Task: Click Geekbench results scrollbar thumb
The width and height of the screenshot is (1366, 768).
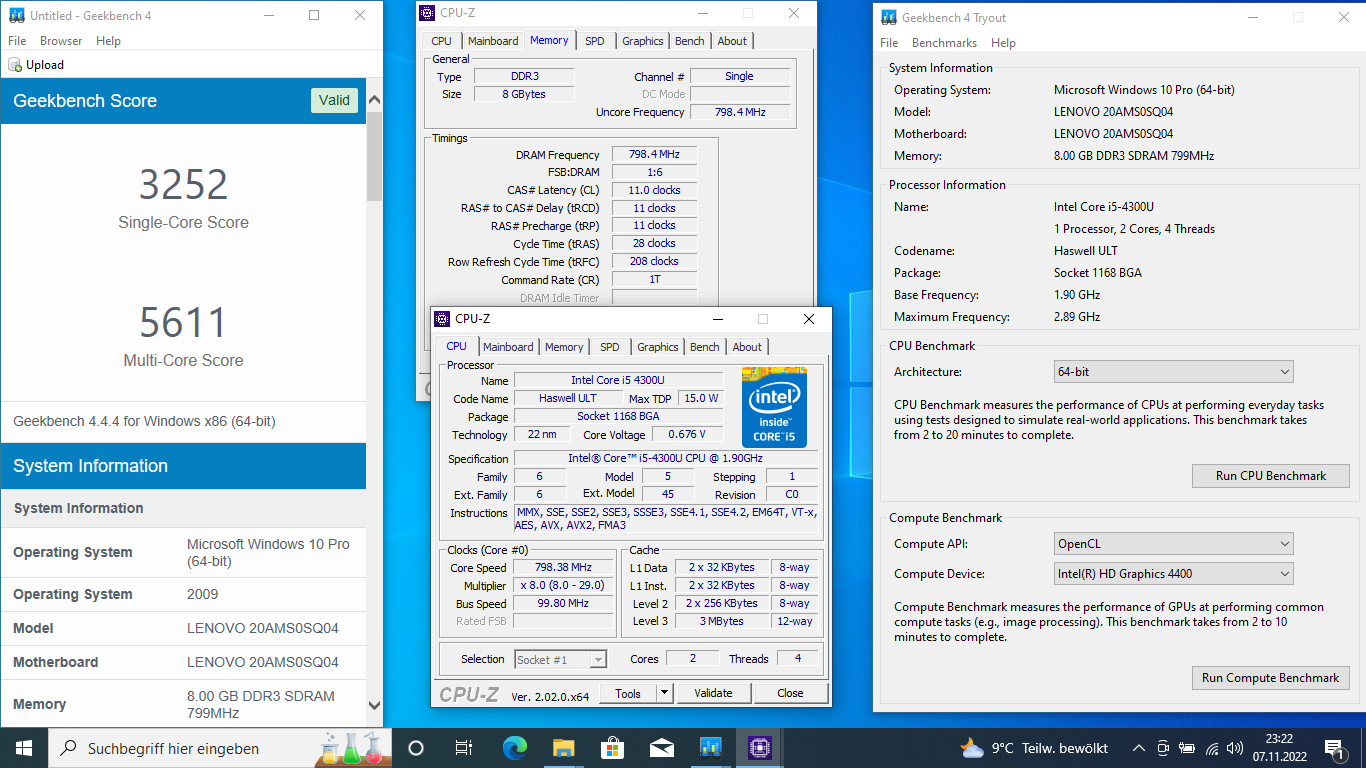Action: (x=374, y=156)
